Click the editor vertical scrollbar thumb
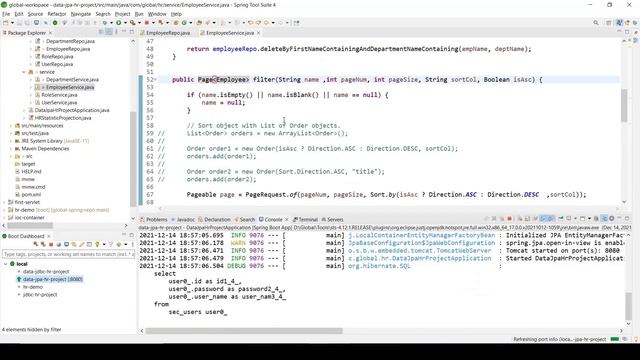640x360 pixels. (x=624, y=105)
